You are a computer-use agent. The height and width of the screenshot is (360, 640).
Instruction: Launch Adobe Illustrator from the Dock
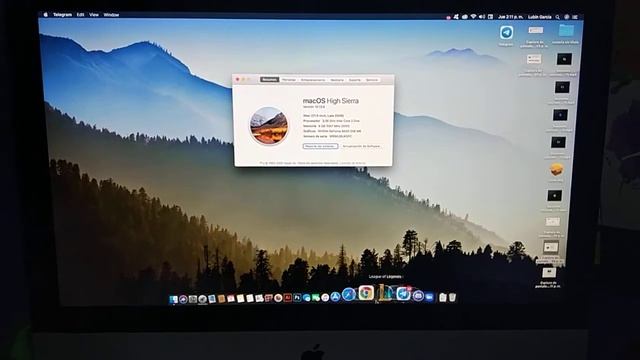(x=288, y=298)
